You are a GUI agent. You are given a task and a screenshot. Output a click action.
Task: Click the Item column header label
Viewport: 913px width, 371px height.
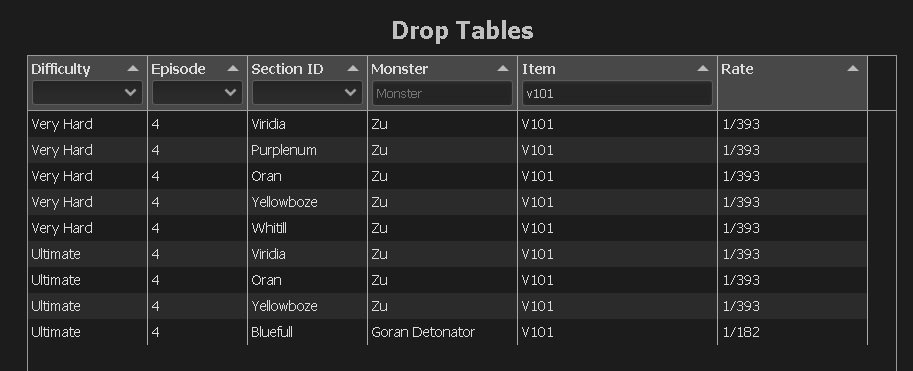[539, 69]
